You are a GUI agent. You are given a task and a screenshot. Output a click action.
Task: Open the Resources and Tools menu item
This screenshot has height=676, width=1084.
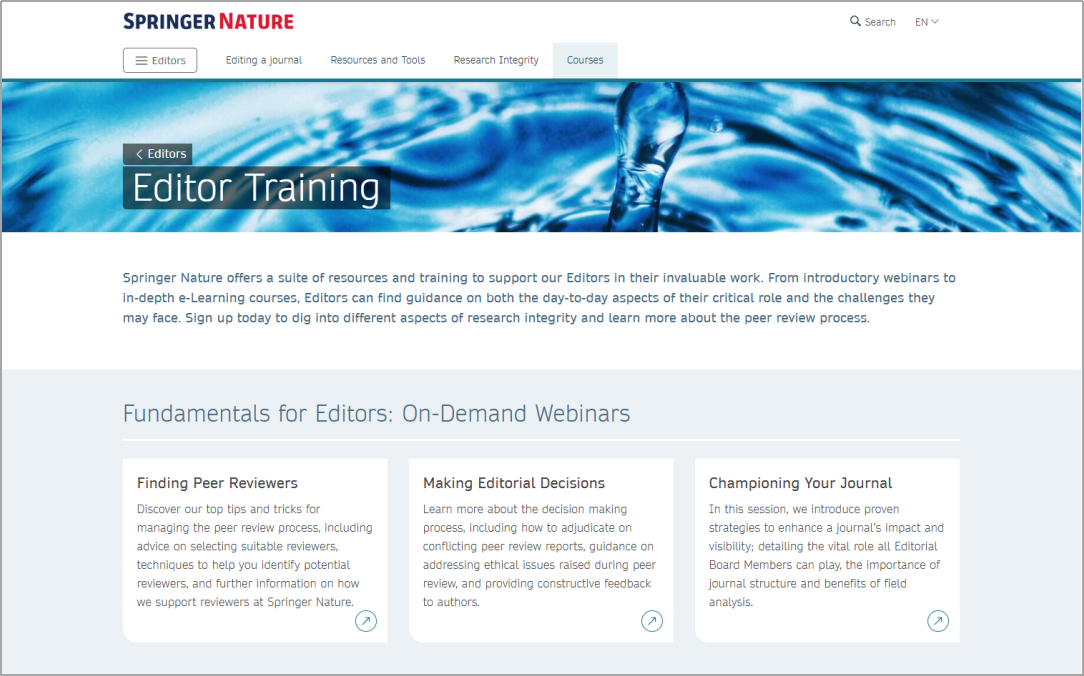[x=378, y=60]
